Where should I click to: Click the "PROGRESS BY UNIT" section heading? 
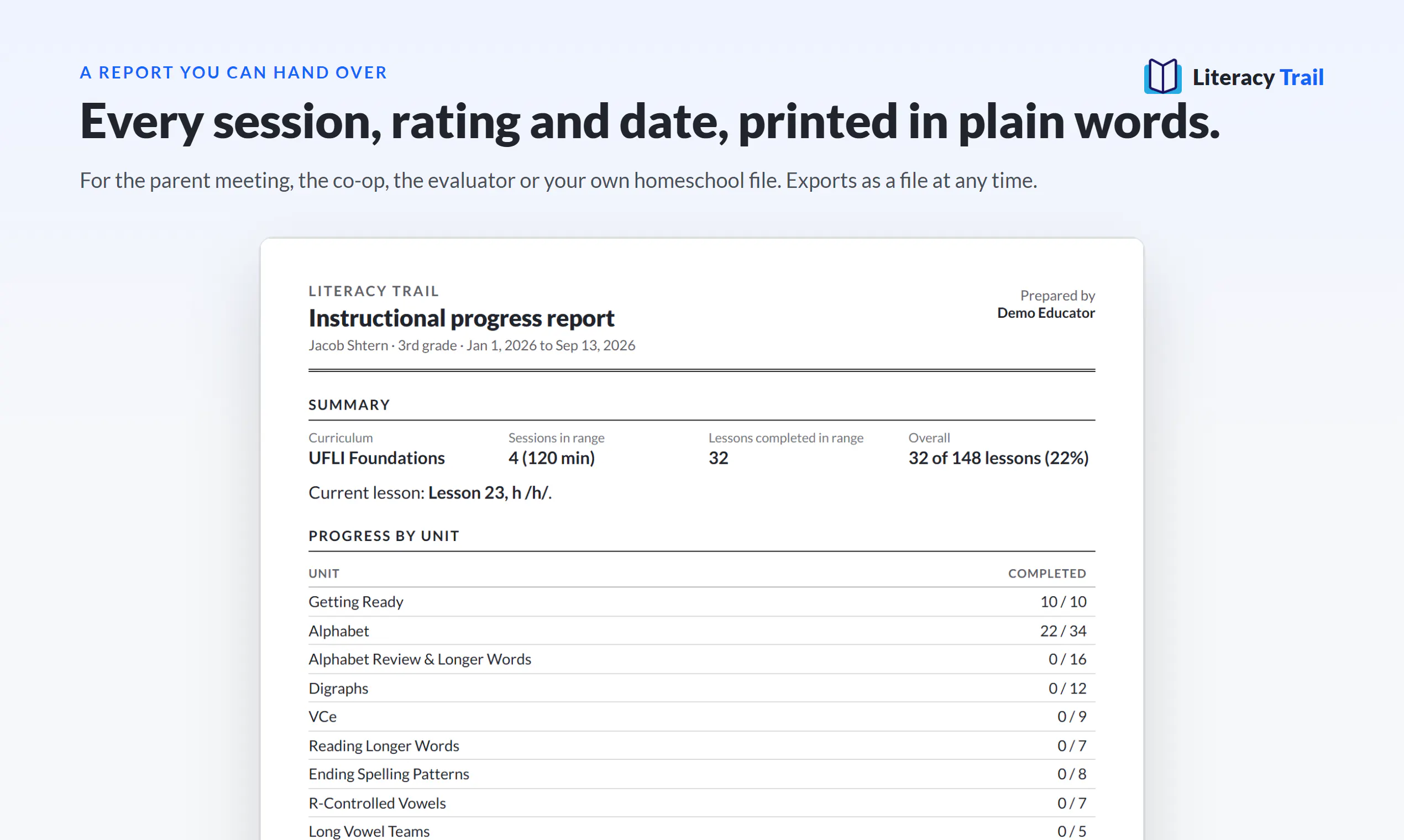tap(384, 536)
